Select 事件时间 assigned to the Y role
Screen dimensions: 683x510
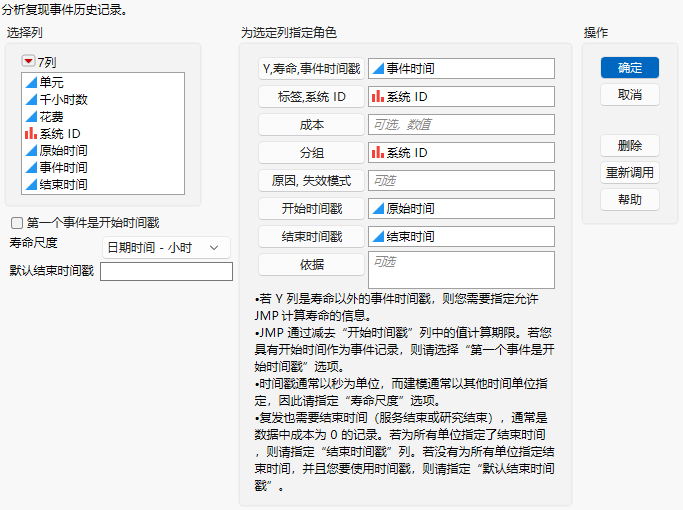click(x=461, y=69)
